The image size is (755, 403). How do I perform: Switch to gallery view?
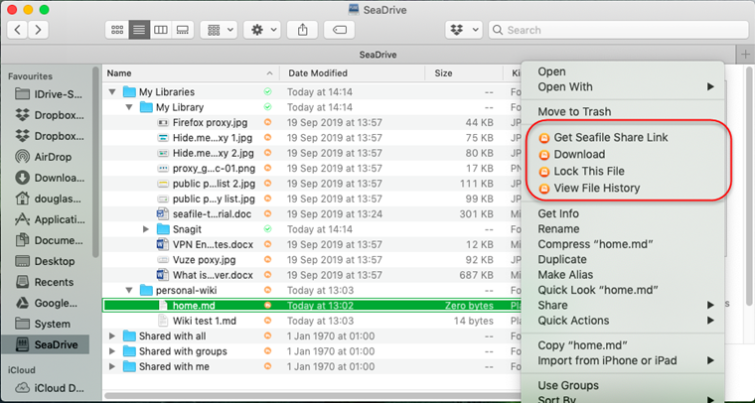pyautogui.click(x=183, y=30)
